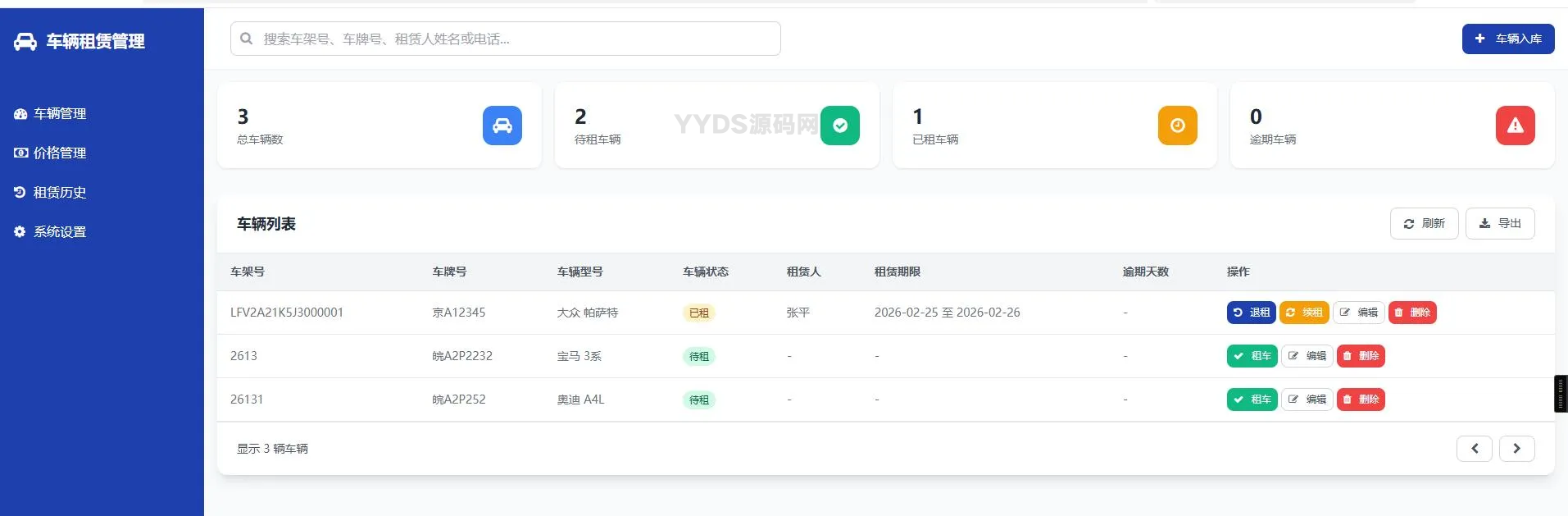Delete the 奥迪 A4L row
This screenshot has width=1568, height=516.
[1361, 400]
